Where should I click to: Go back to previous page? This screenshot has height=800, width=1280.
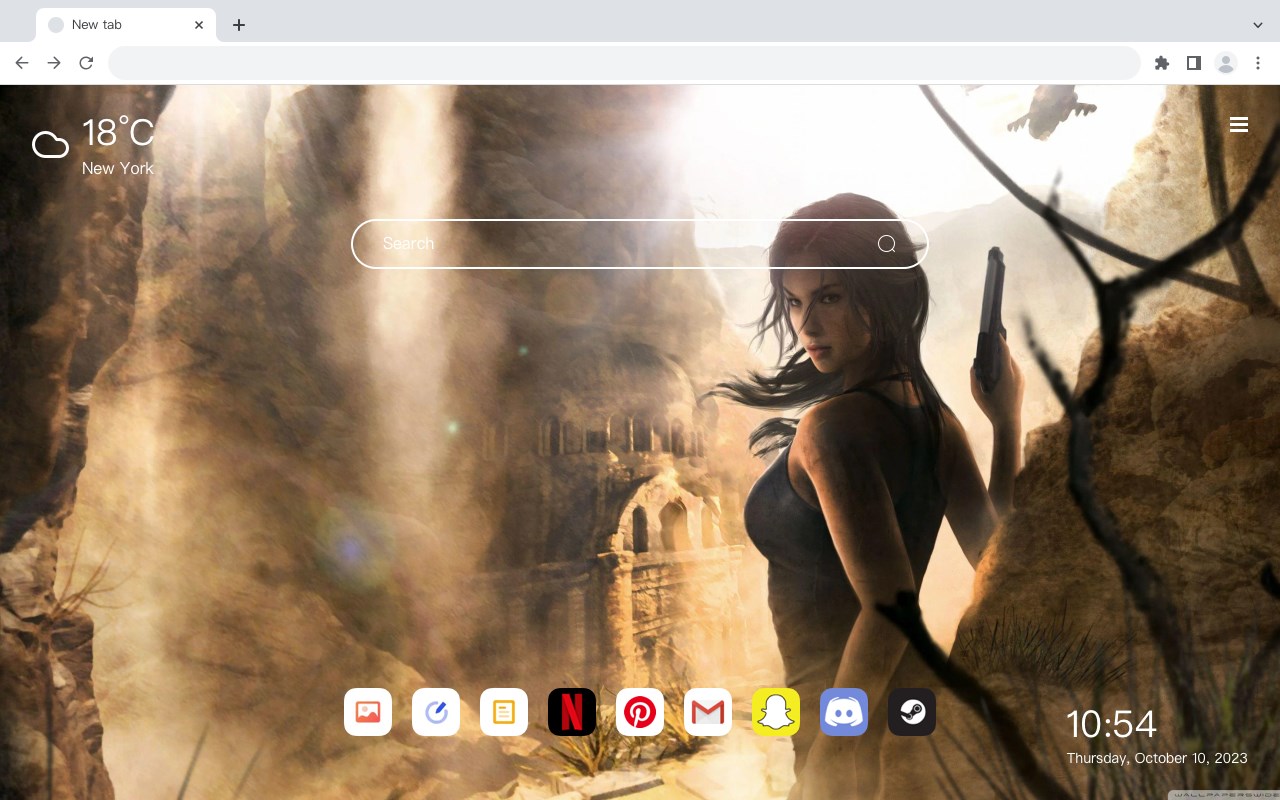tap(22, 63)
